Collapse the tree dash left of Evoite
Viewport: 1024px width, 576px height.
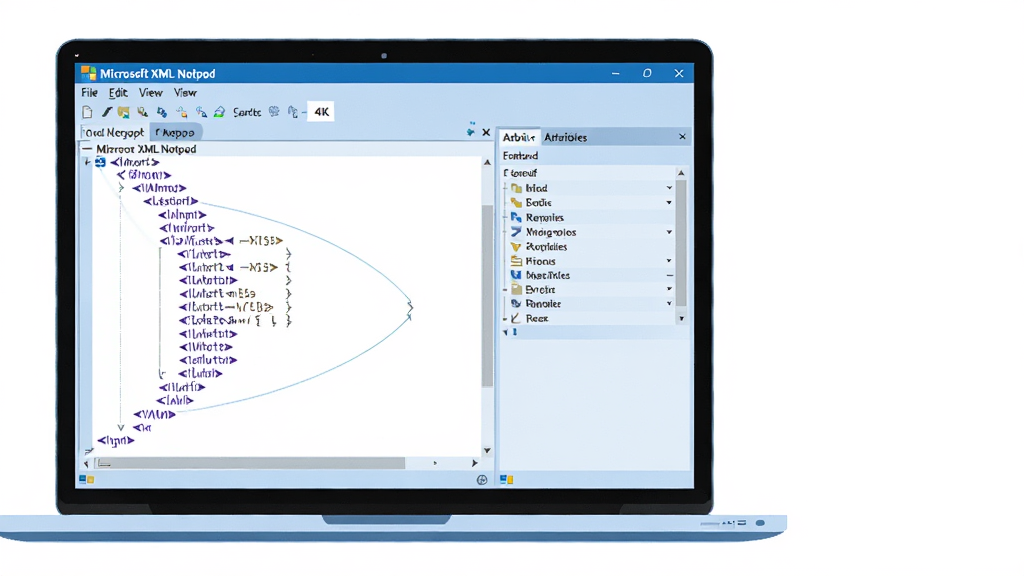click(505, 289)
